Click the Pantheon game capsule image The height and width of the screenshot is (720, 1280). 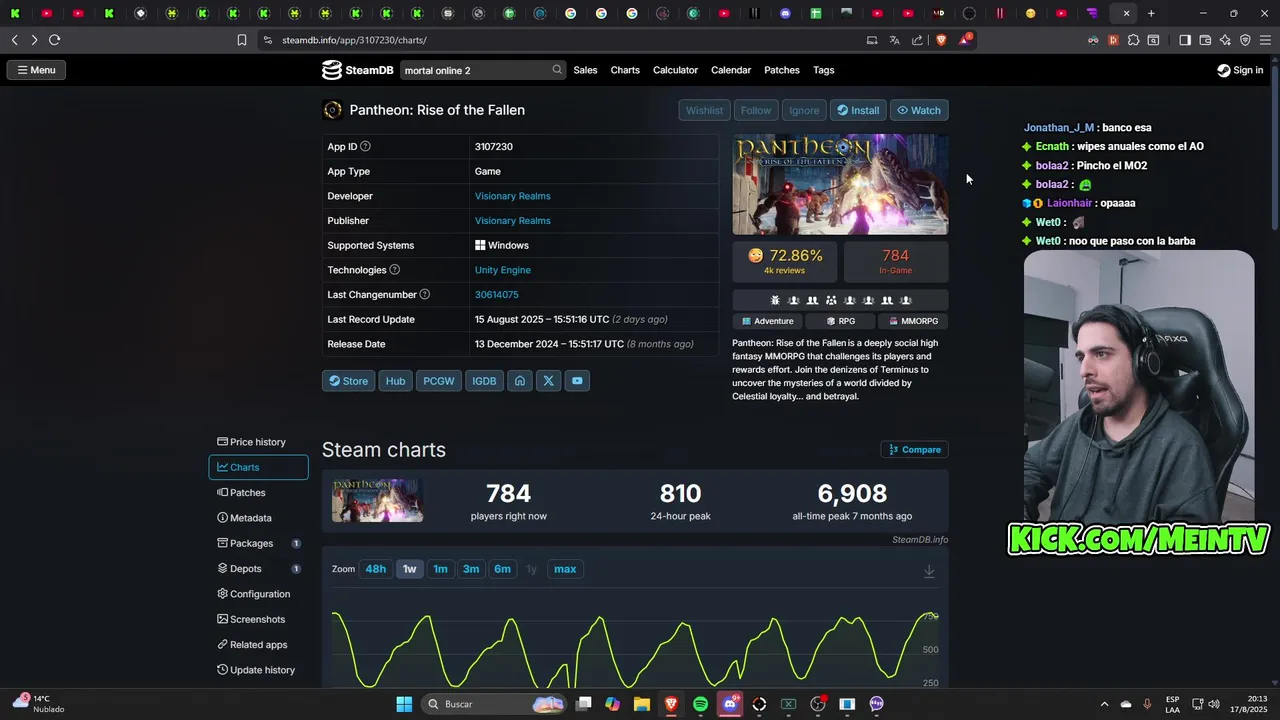point(840,184)
